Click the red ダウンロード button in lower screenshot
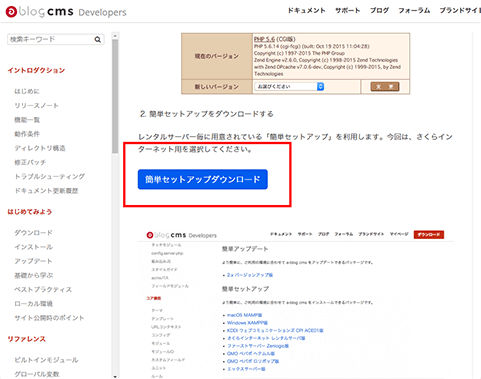481x379 pixels. click(429, 235)
